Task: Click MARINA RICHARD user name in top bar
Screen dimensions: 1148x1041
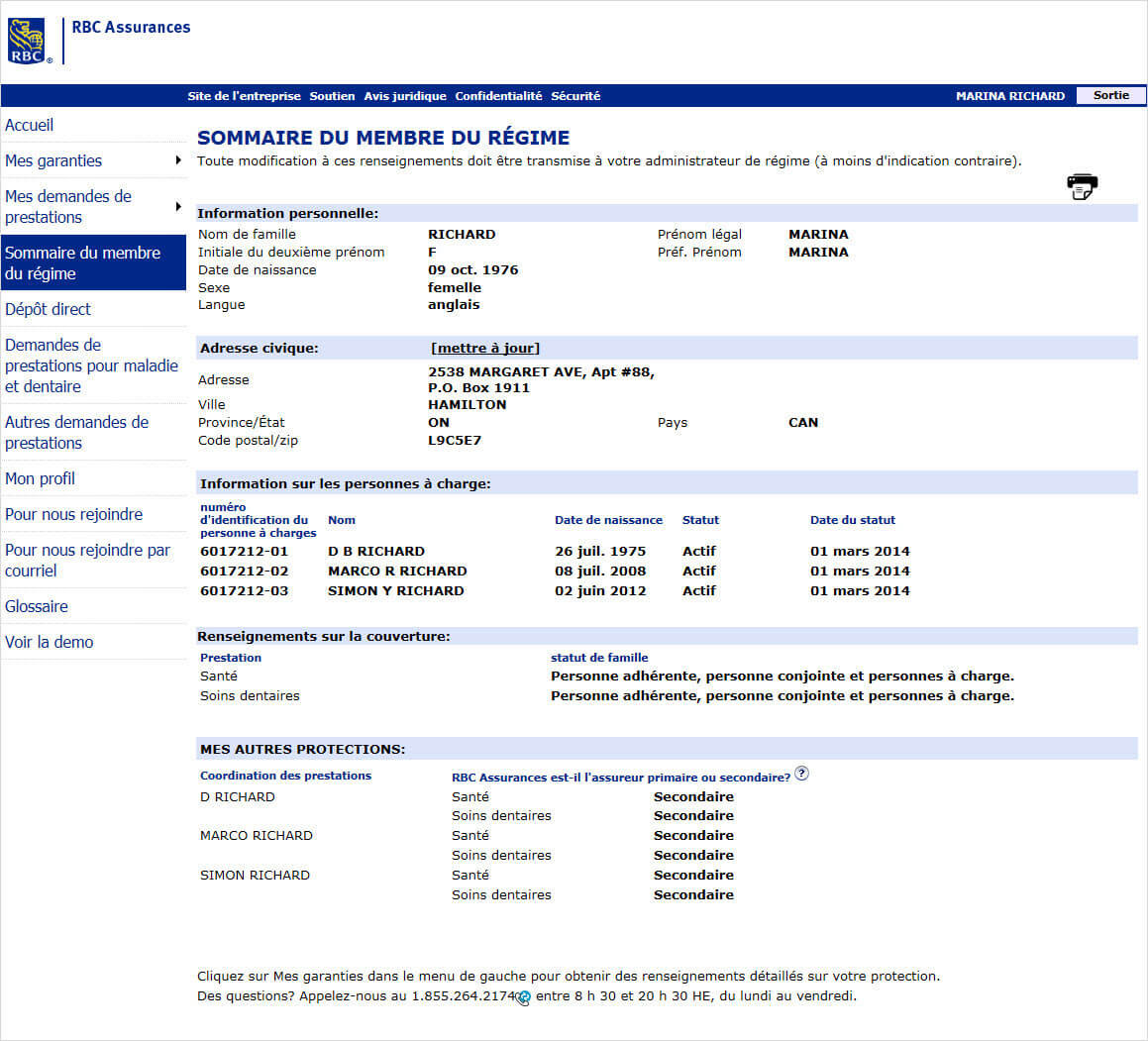Action: [x=1010, y=96]
